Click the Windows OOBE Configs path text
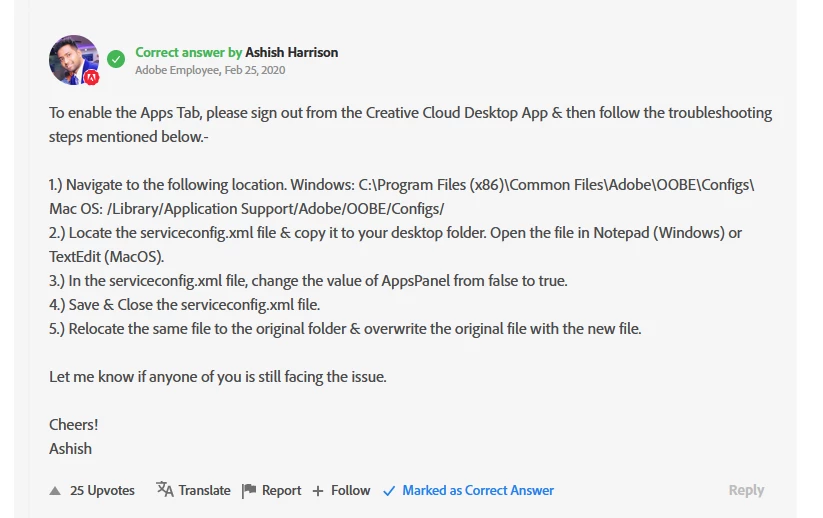The width and height of the screenshot is (823, 518). [x=556, y=185]
